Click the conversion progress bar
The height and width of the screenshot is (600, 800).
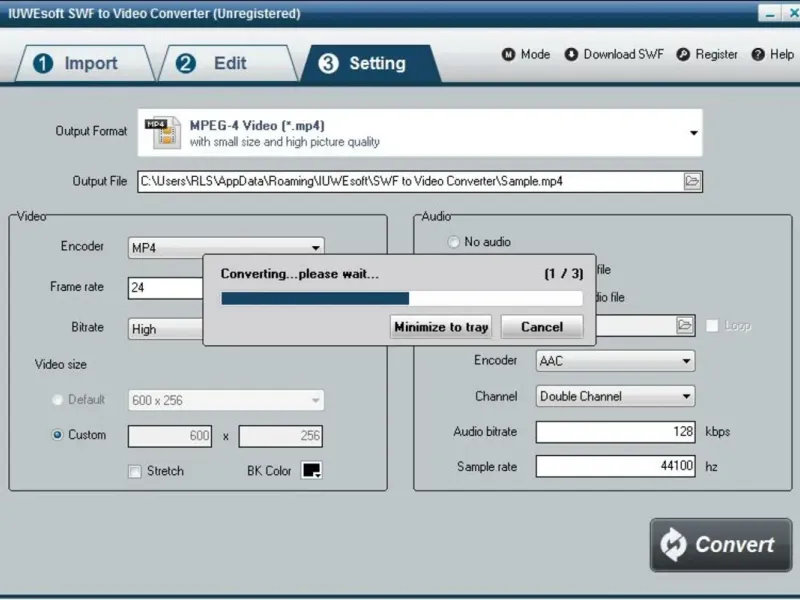point(402,298)
